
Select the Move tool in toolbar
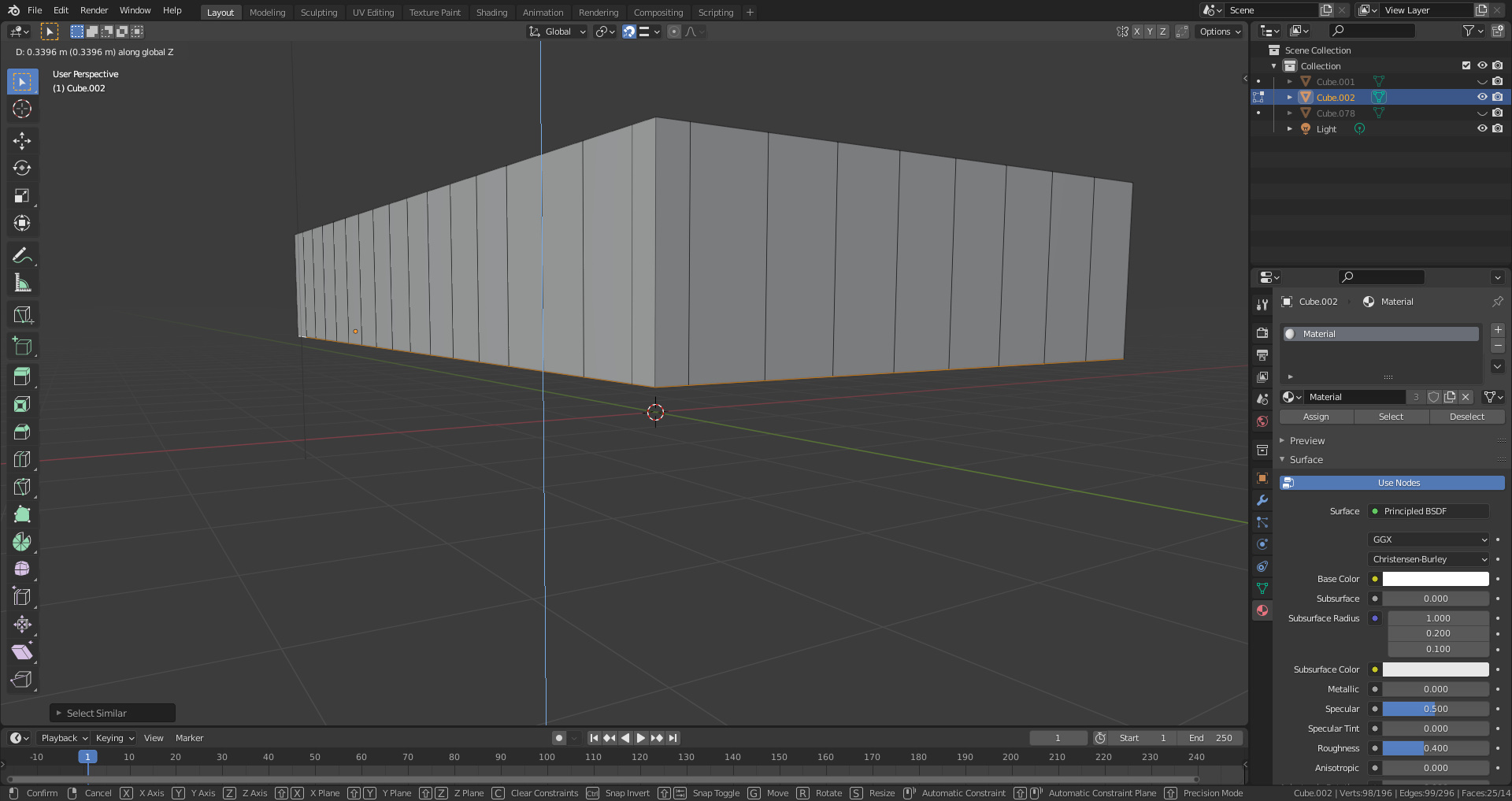pyautogui.click(x=22, y=141)
